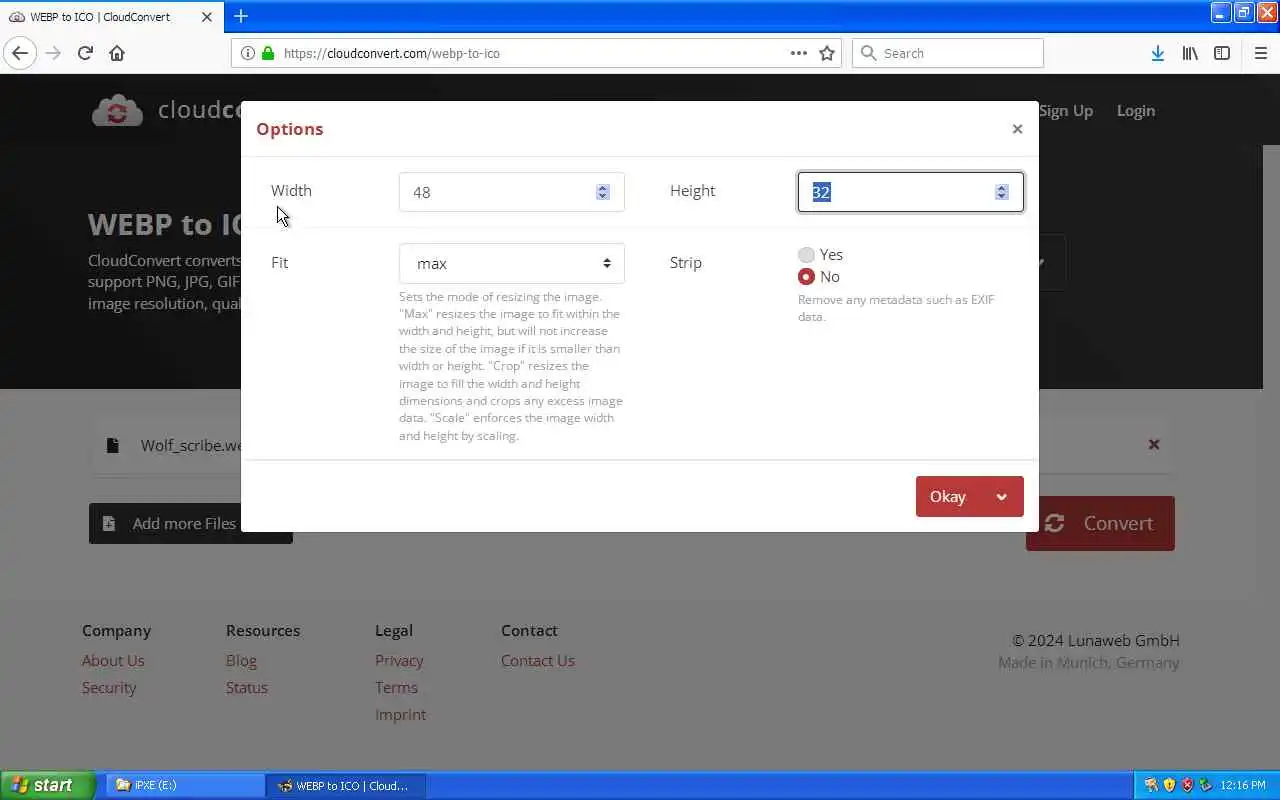Open the Sign Up page
This screenshot has height=800, width=1280.
tap(1065, 111)
